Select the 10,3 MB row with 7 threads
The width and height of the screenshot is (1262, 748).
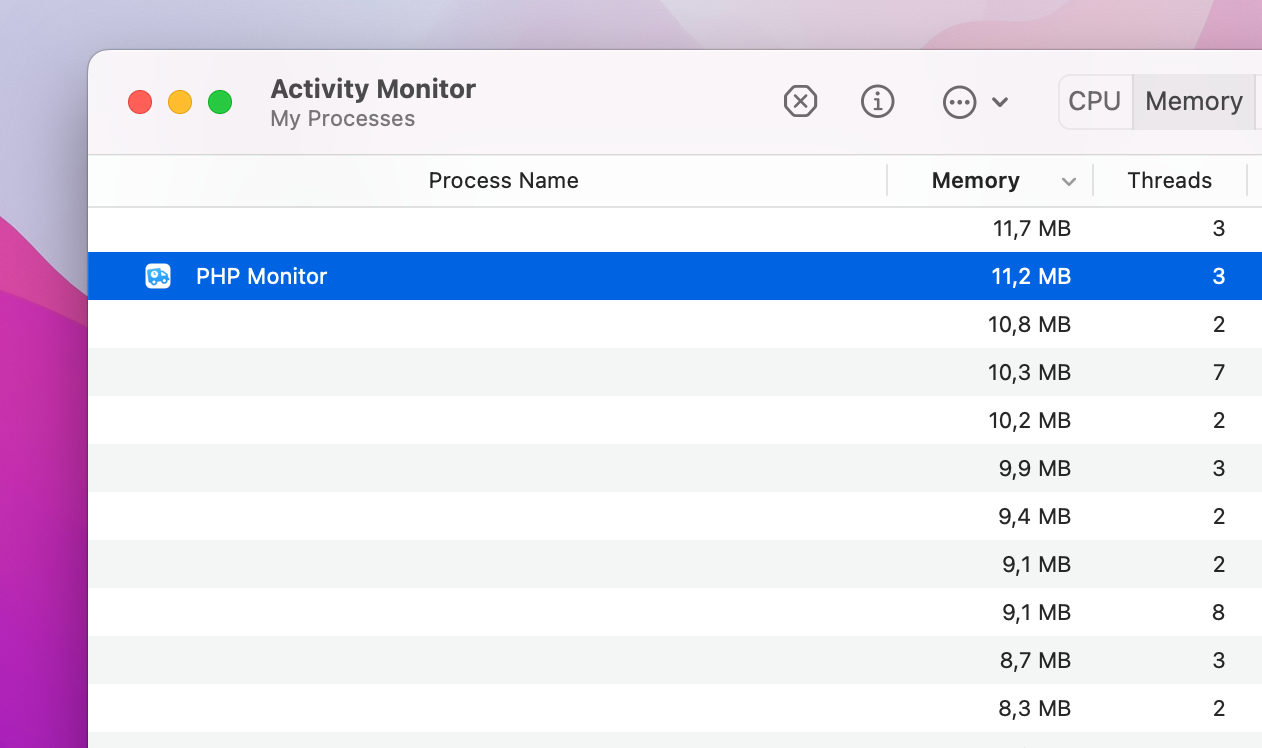pos(675,372)
